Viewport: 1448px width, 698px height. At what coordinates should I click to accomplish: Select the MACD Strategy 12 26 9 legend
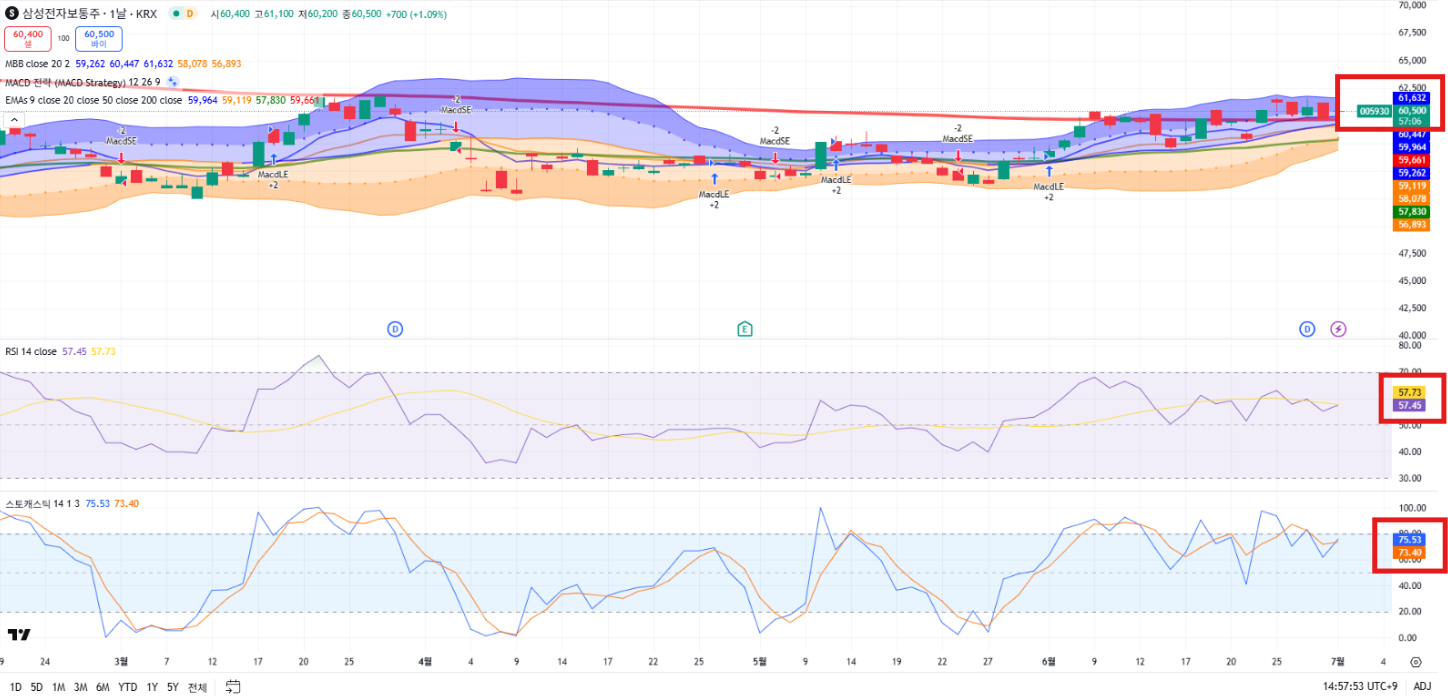point(82,82)
